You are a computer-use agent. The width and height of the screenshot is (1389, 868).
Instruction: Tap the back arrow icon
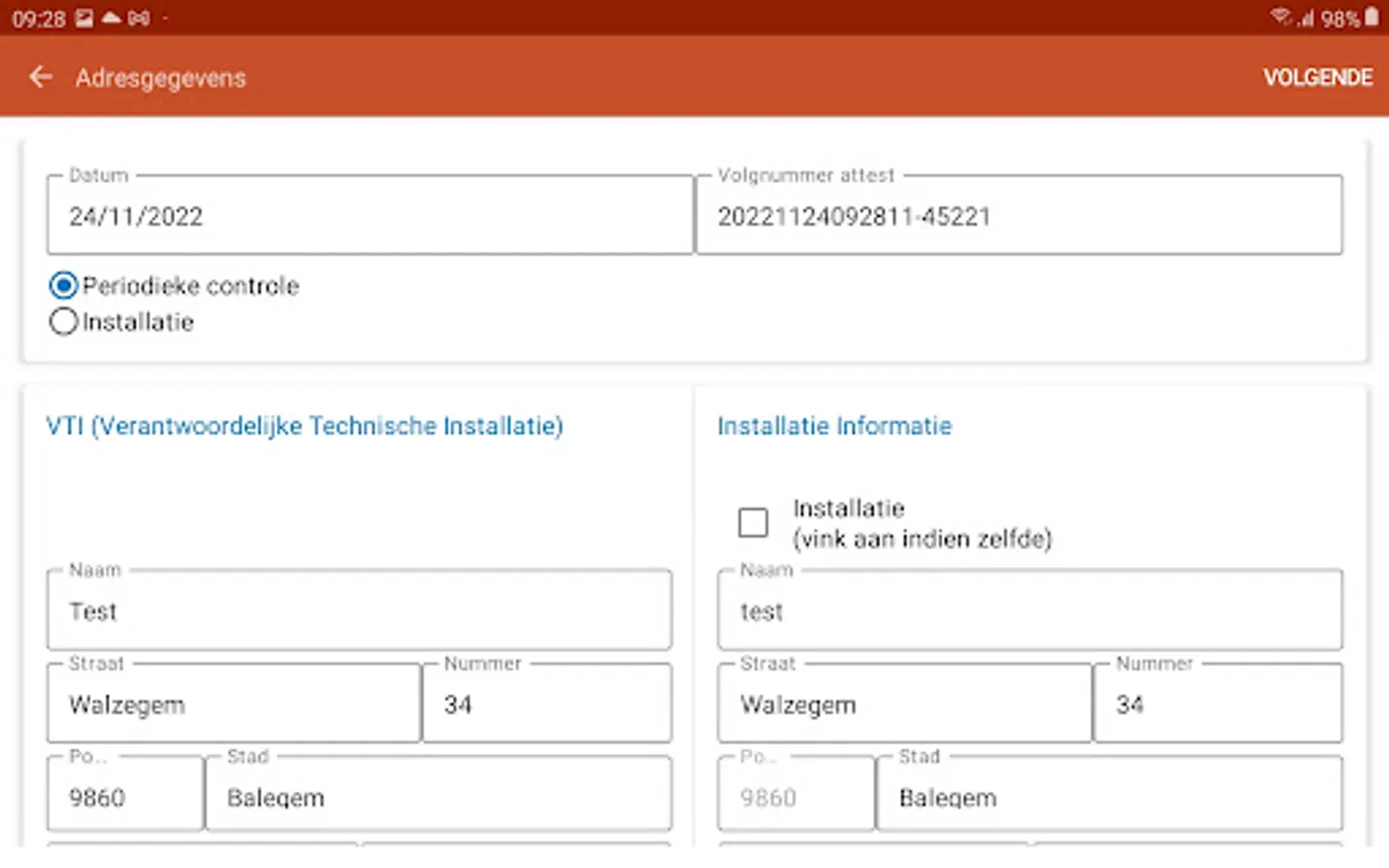coord(41,77)
